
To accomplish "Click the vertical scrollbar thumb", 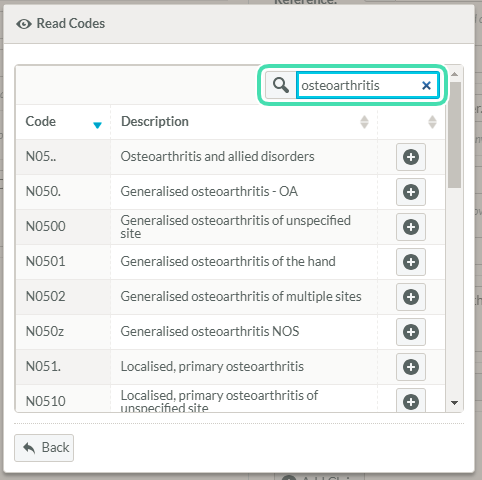I will coord(455,135).
